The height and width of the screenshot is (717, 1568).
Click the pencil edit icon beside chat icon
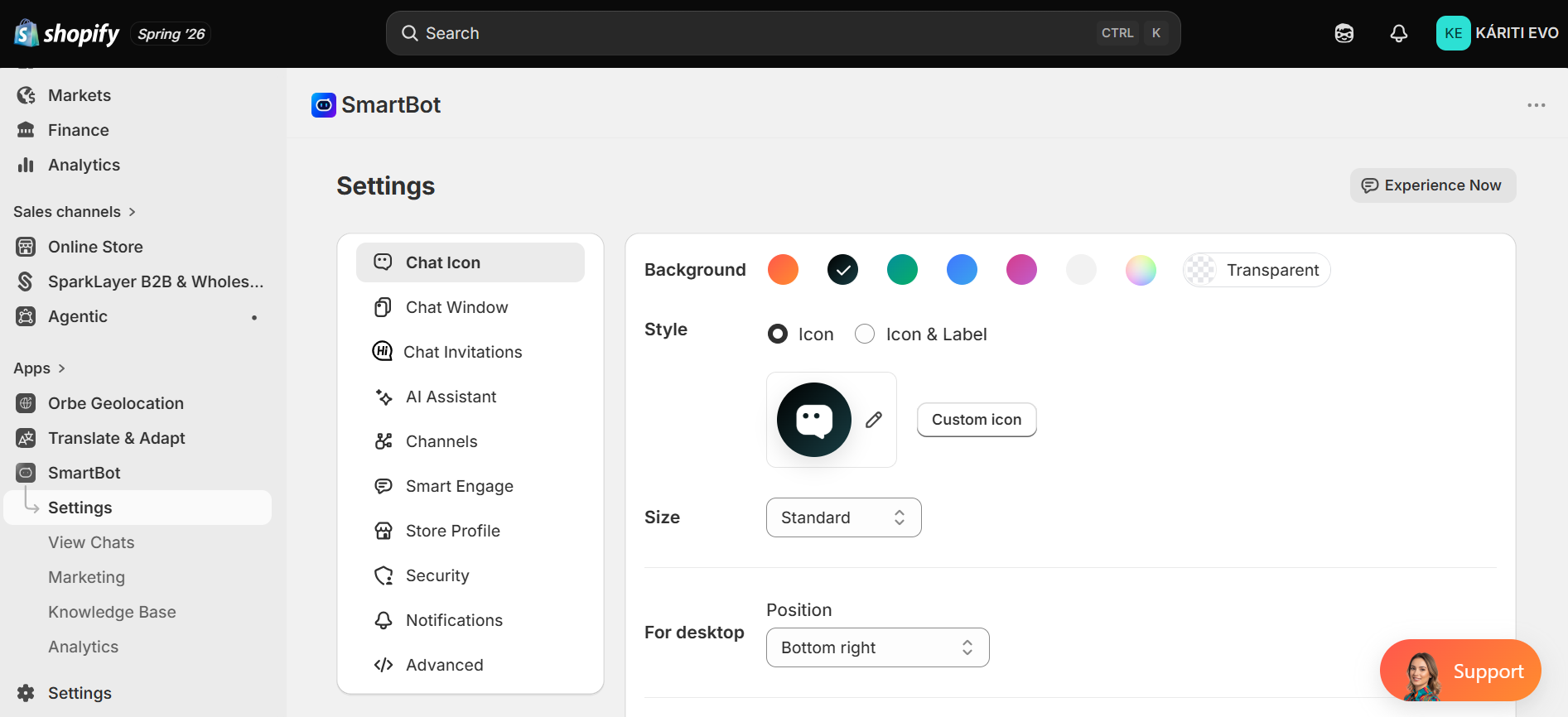coord(874,420)
